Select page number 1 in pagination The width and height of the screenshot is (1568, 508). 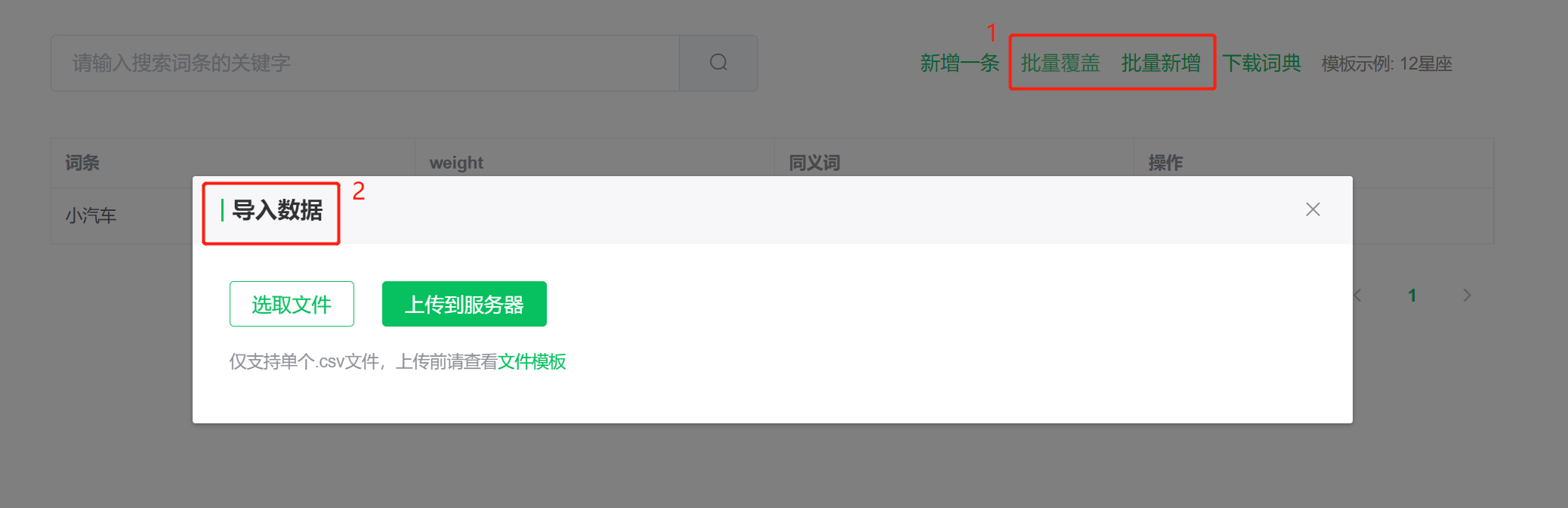(x=1412, y=296)
